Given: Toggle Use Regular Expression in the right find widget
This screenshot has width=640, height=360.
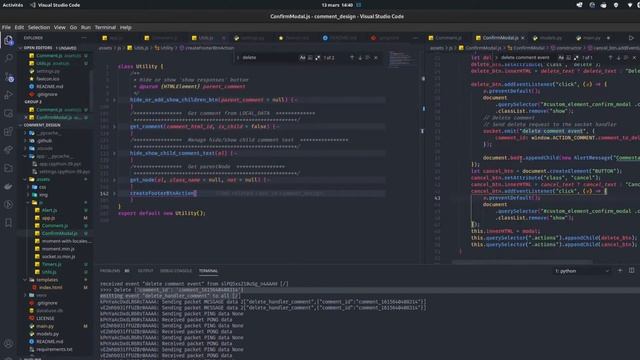Looking at the screenshot, I should click(x=576, y=58).
